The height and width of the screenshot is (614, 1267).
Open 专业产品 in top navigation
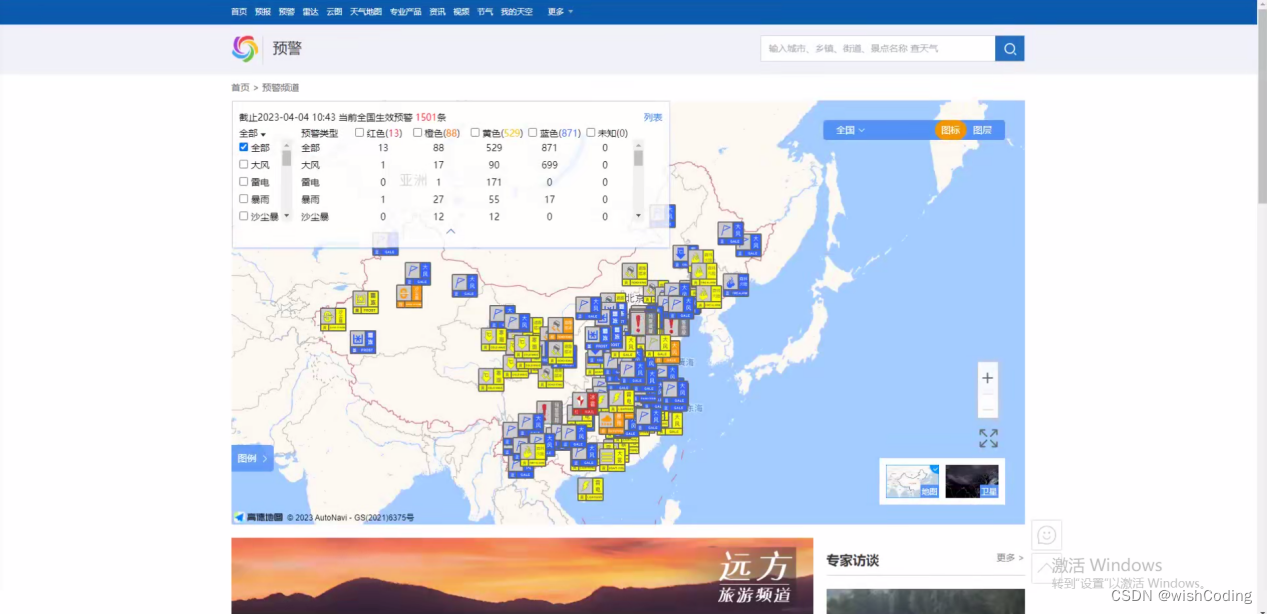[x=406, y=12]
